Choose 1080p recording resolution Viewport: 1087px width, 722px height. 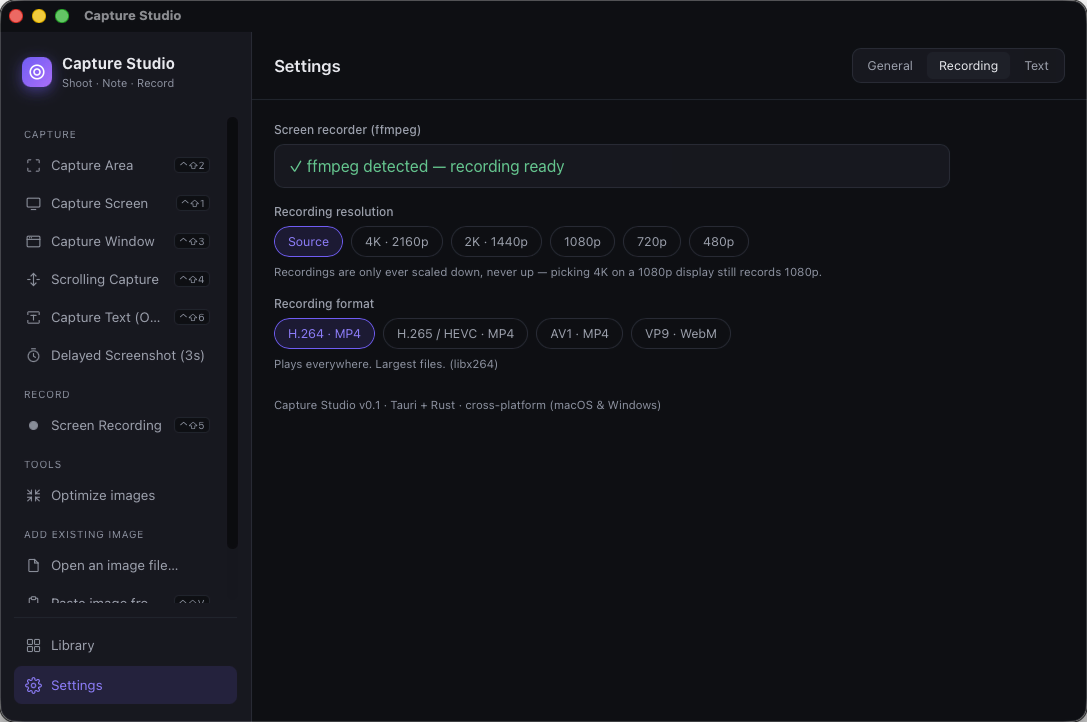[582, 242]
